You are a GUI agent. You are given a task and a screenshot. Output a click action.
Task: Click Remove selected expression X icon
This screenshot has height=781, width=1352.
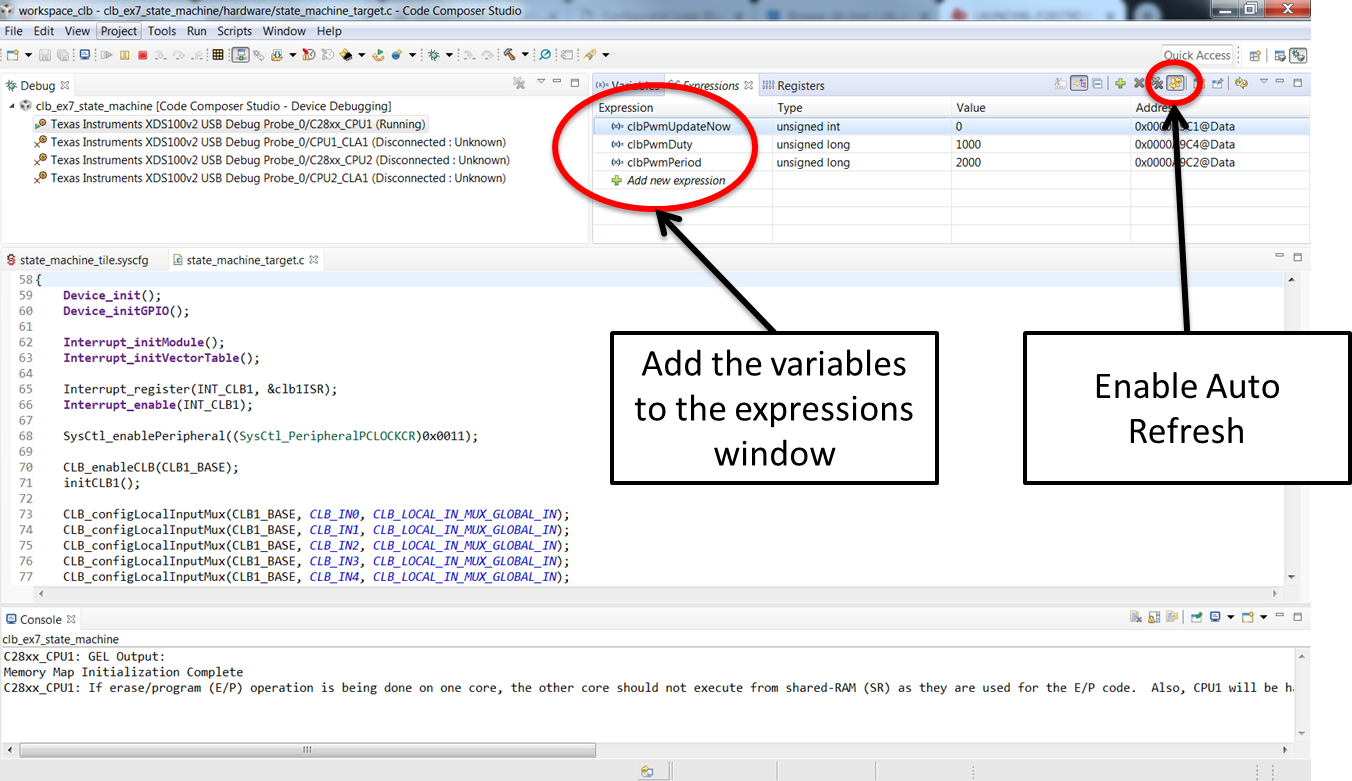click(x=1139, y=83)
